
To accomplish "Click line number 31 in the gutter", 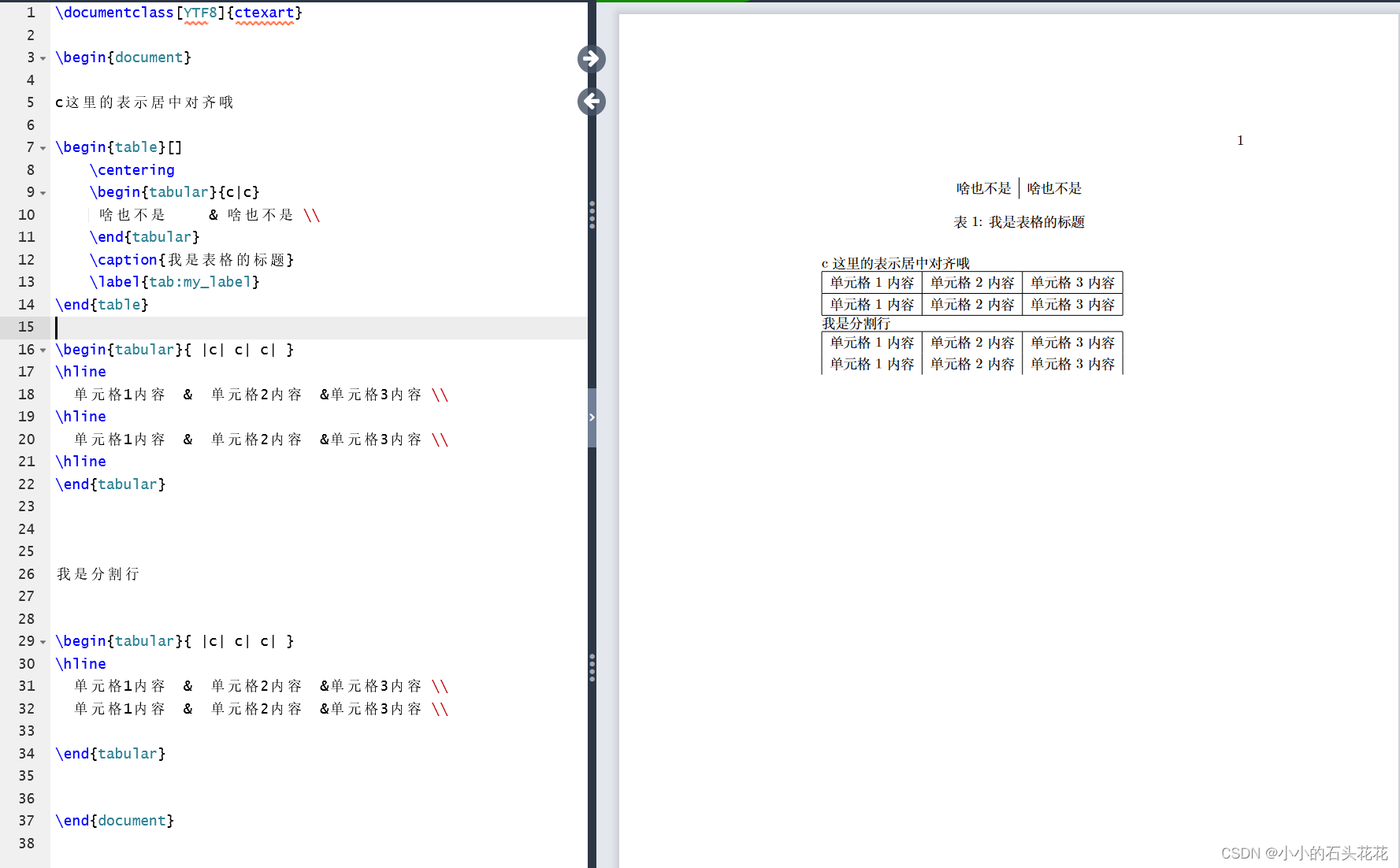I will 26,686.
